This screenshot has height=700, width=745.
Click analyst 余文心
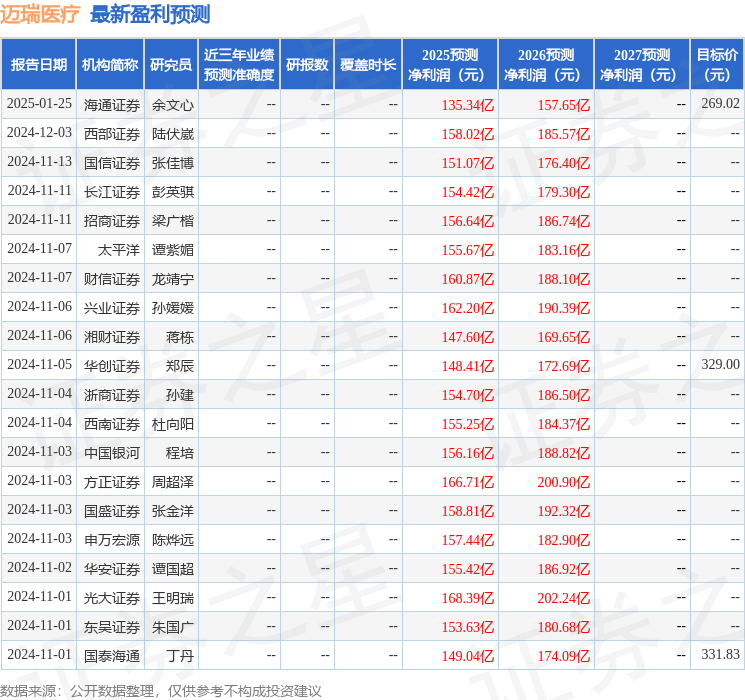tap(173, 105)
